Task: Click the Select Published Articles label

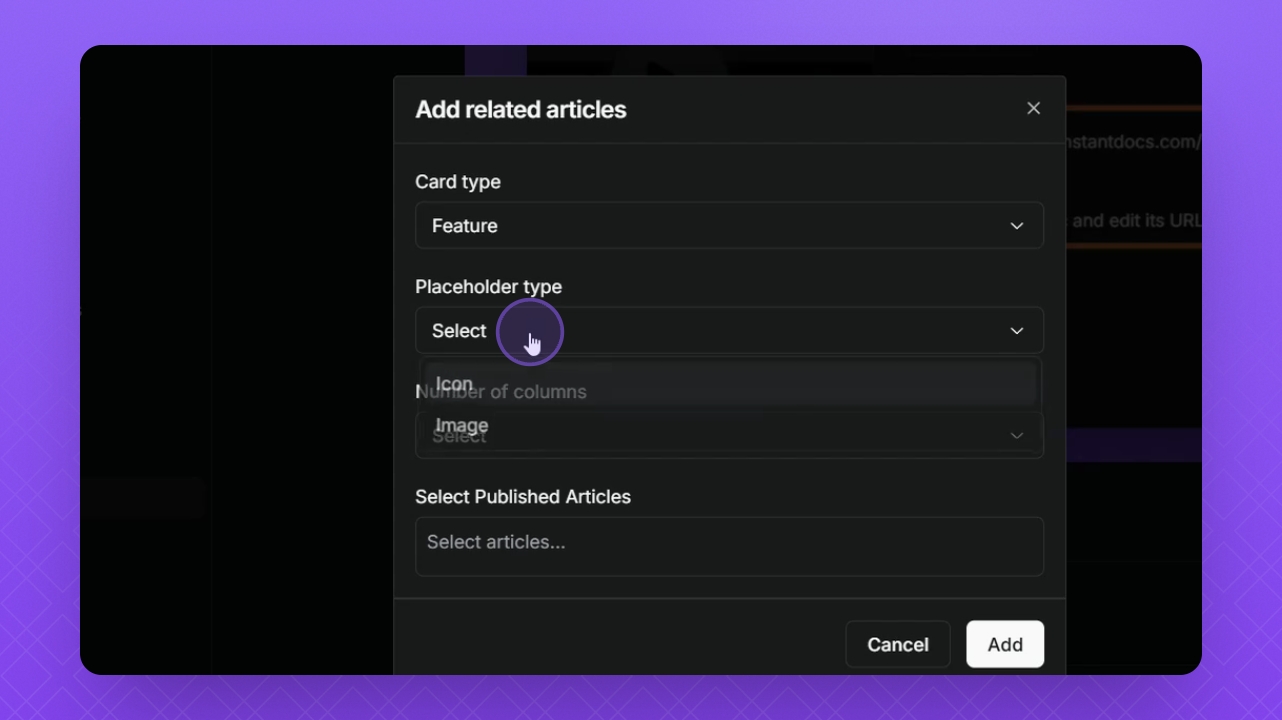Action: [523, 496]
